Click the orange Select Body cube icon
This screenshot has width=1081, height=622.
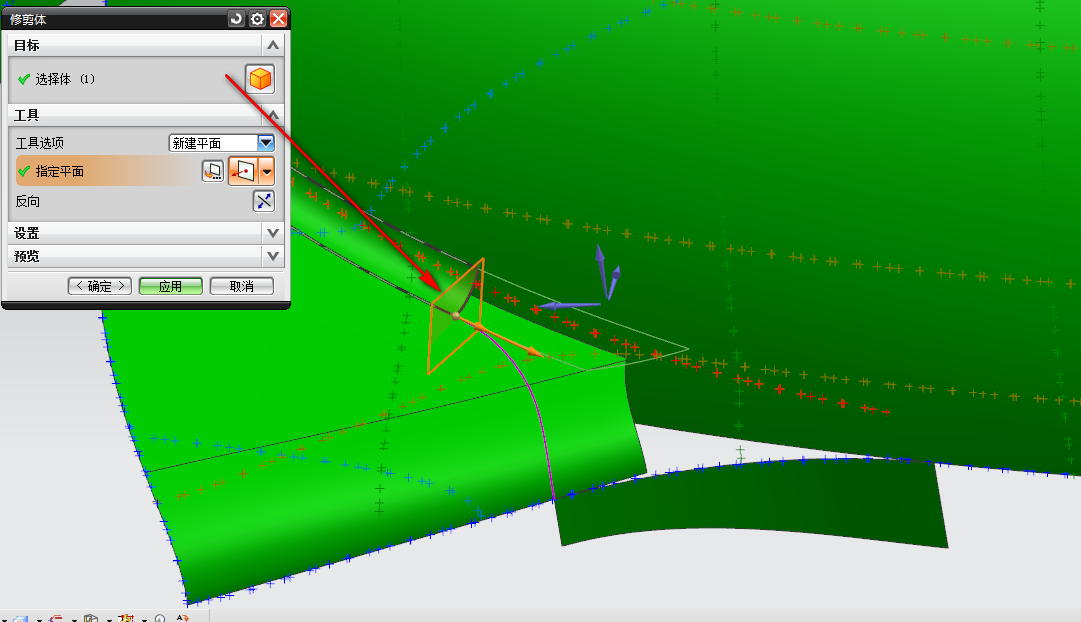[260, 79]
